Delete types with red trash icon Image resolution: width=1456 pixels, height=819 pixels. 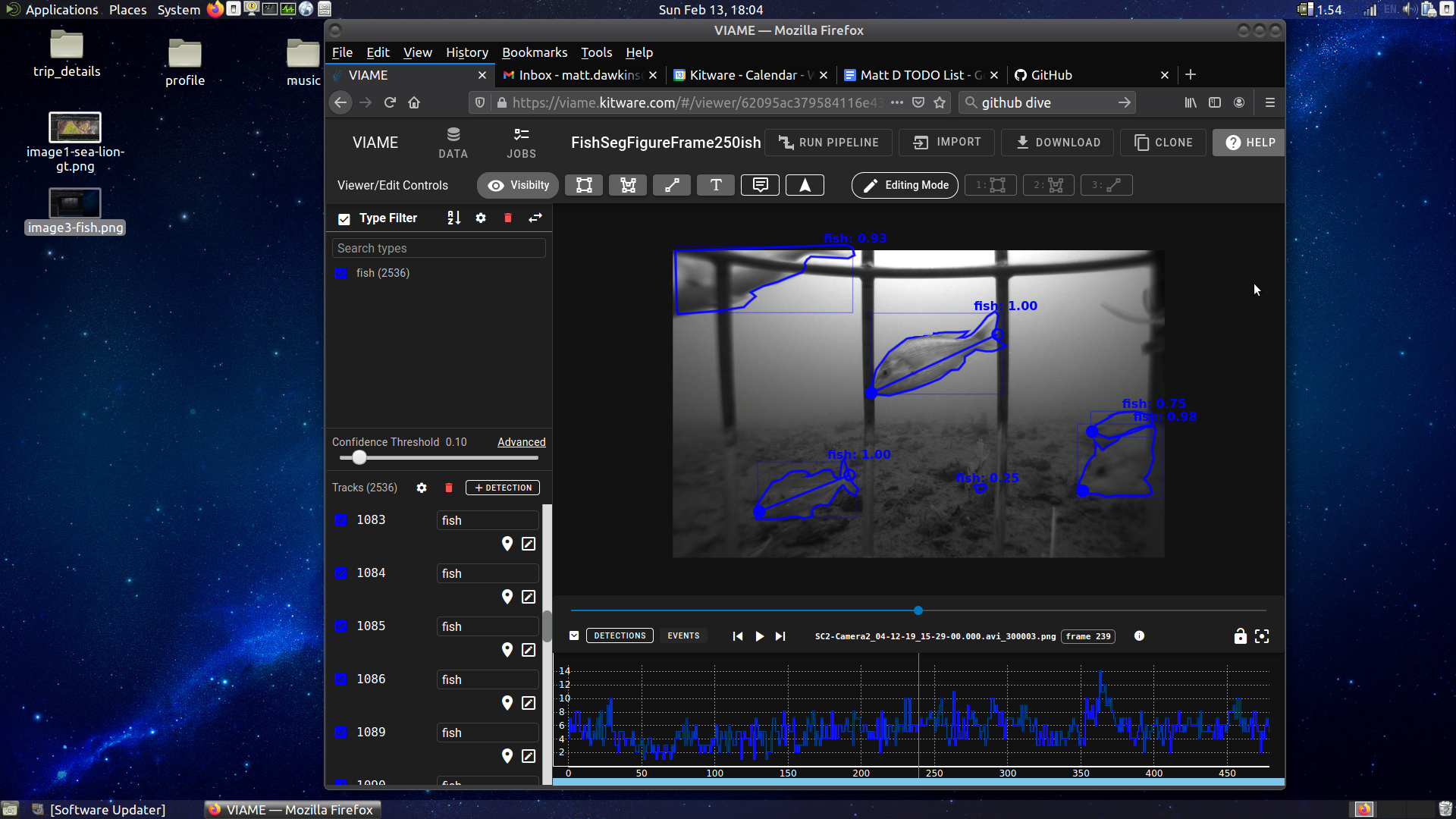508,218
